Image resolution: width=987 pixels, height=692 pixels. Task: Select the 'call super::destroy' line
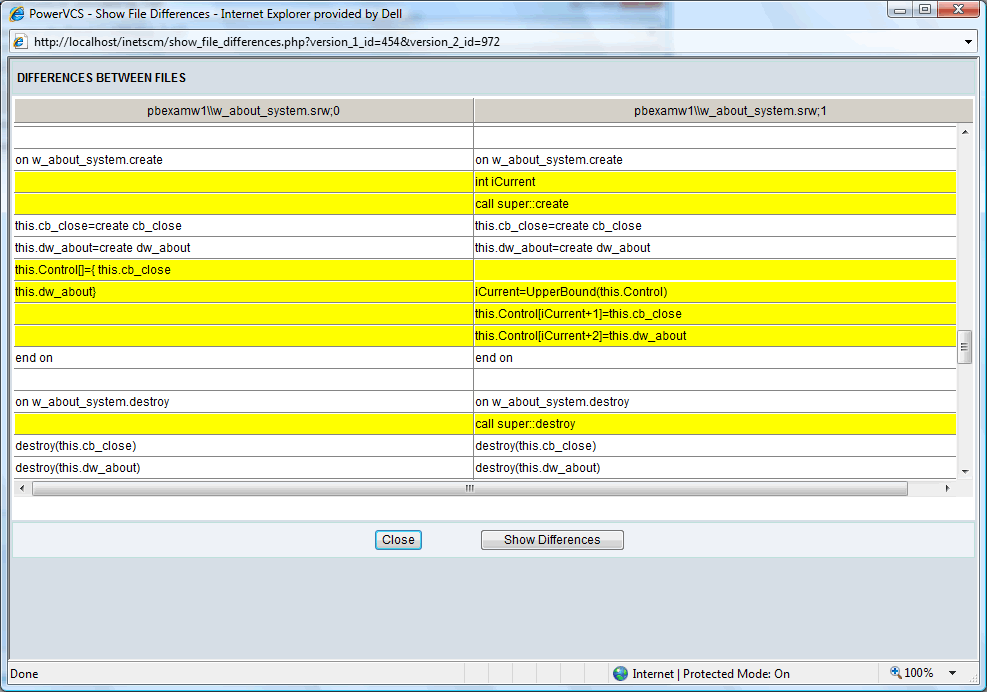tap(715, 424)
